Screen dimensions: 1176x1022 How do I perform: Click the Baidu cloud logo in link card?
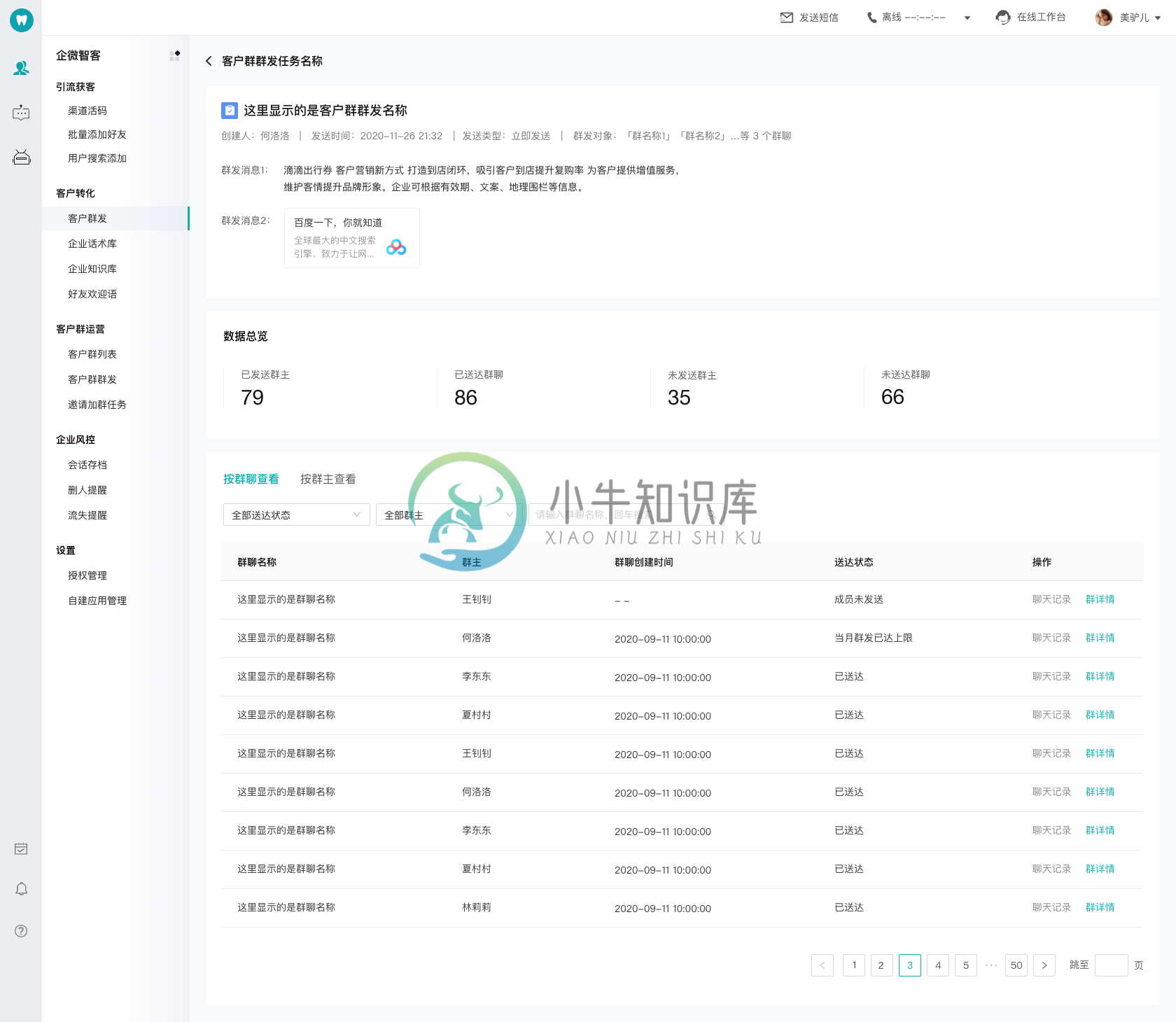coord(396,247)
